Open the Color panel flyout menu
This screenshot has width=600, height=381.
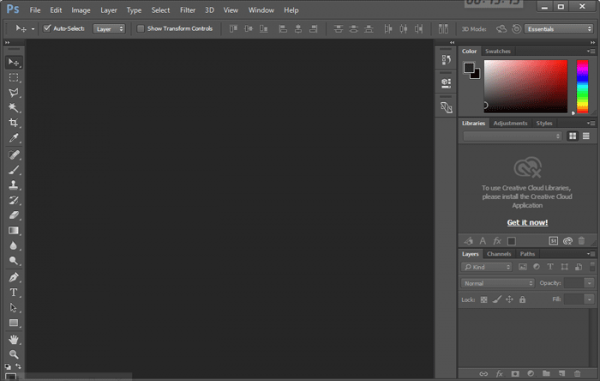pyautogui.click(x=591, y=51)
